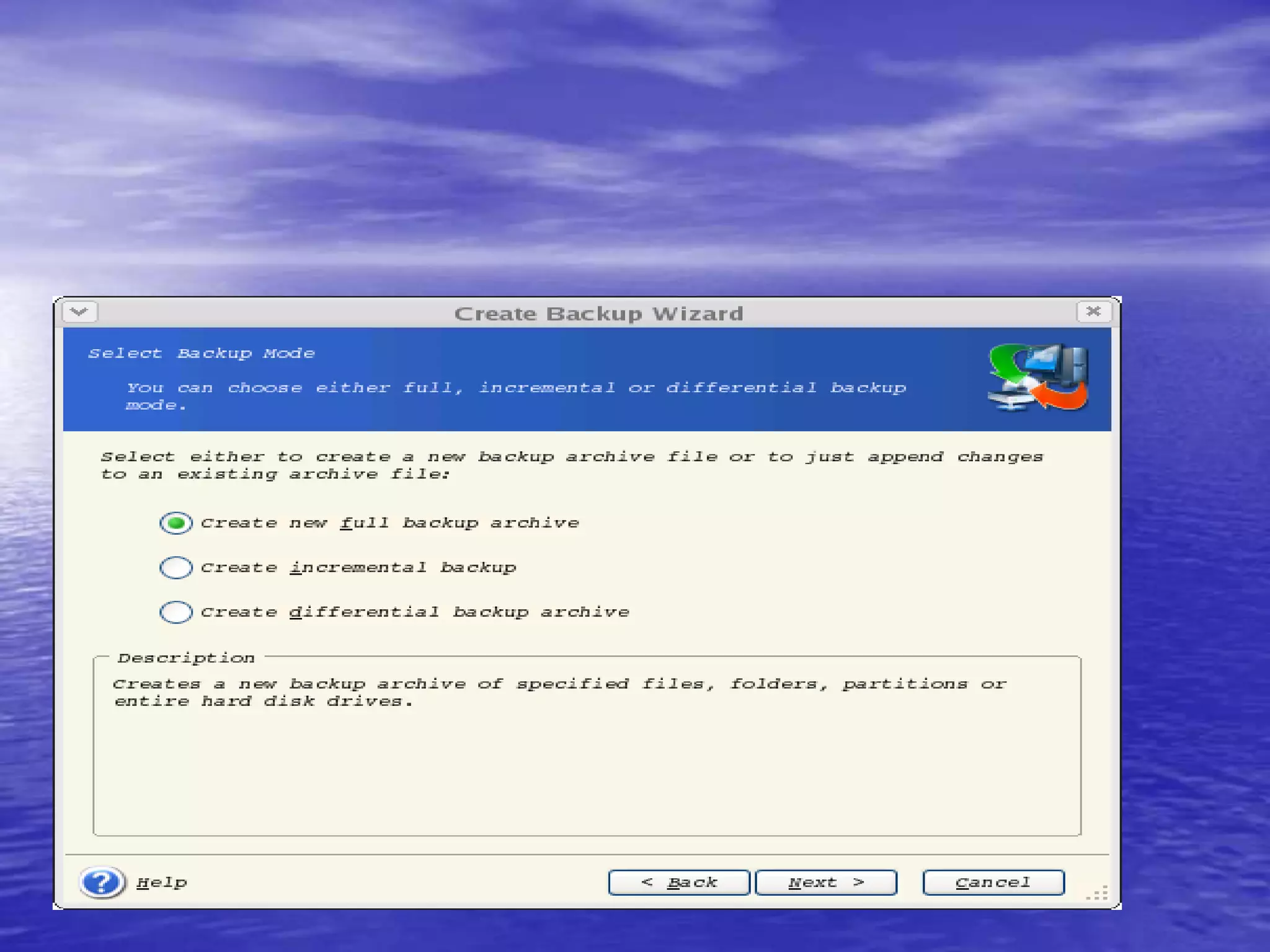Close the Create Backup Wizard window
This screenshot has height=952, width=1270.
[1093, 311]
